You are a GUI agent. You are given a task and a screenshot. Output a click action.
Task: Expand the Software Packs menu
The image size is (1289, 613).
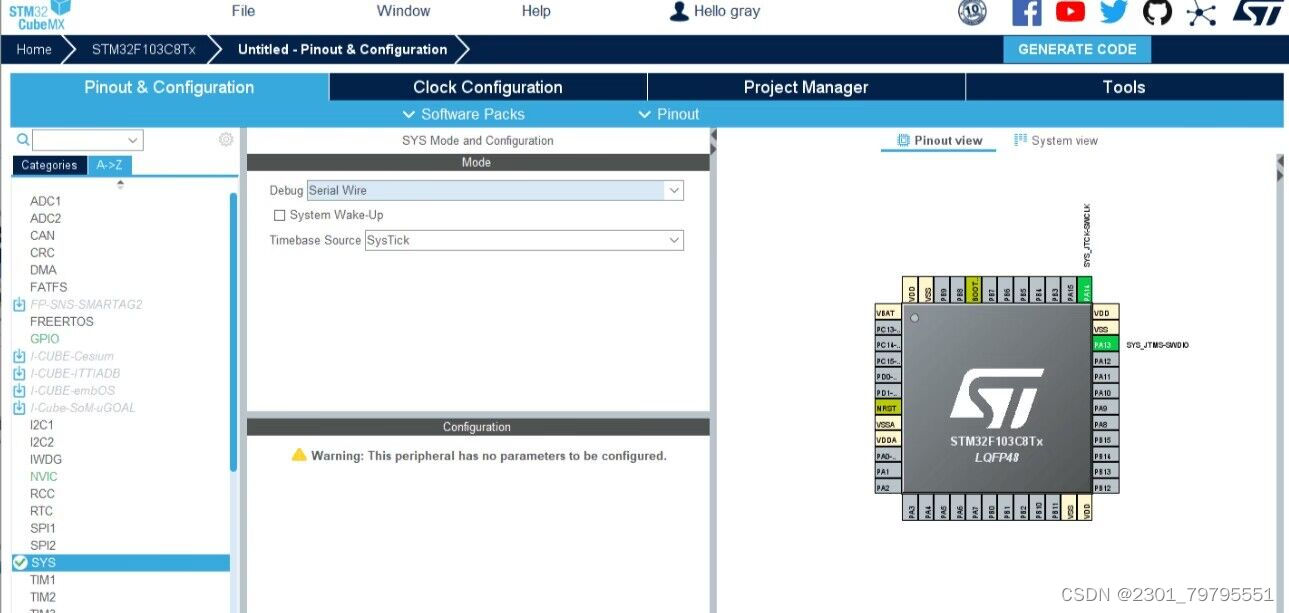pos(463,114)
